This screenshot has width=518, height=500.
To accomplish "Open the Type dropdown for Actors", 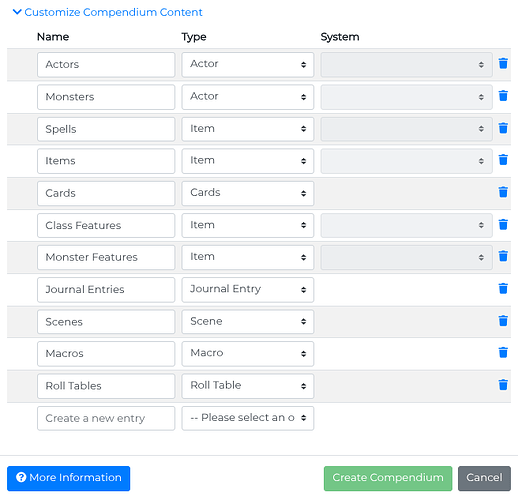I will point(248,65).
